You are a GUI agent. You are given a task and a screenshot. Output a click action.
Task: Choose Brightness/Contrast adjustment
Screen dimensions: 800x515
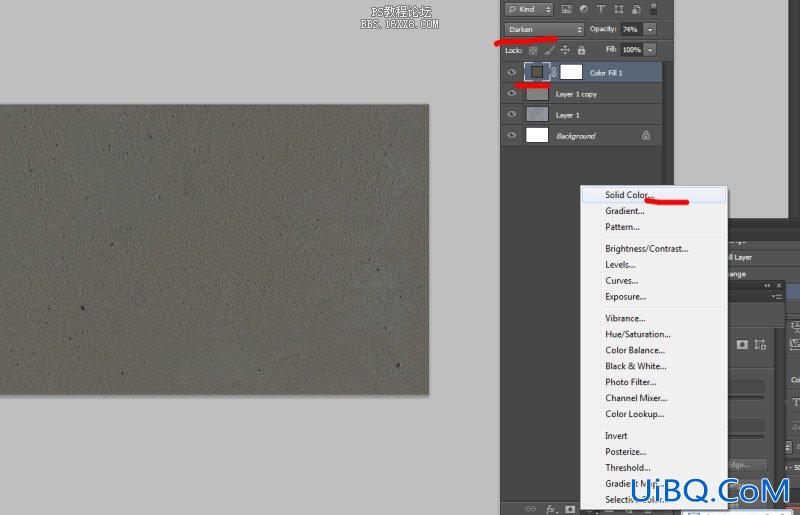point(654,249)
